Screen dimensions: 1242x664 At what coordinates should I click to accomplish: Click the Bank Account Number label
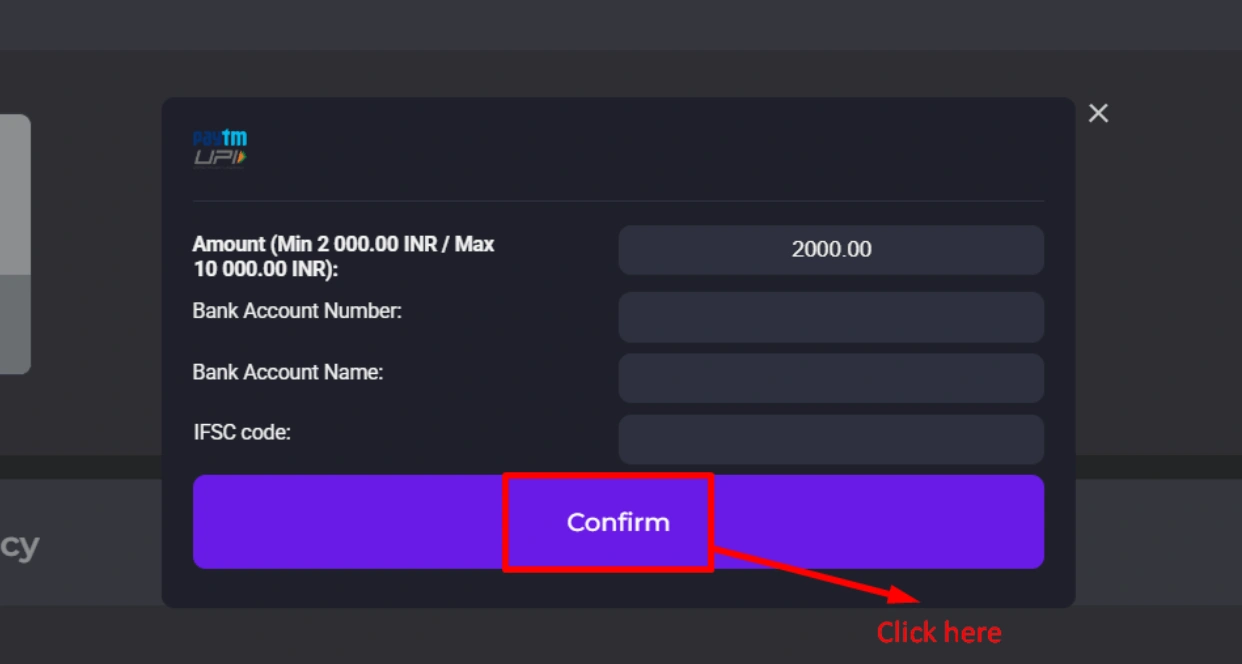(x=297, y=311)
